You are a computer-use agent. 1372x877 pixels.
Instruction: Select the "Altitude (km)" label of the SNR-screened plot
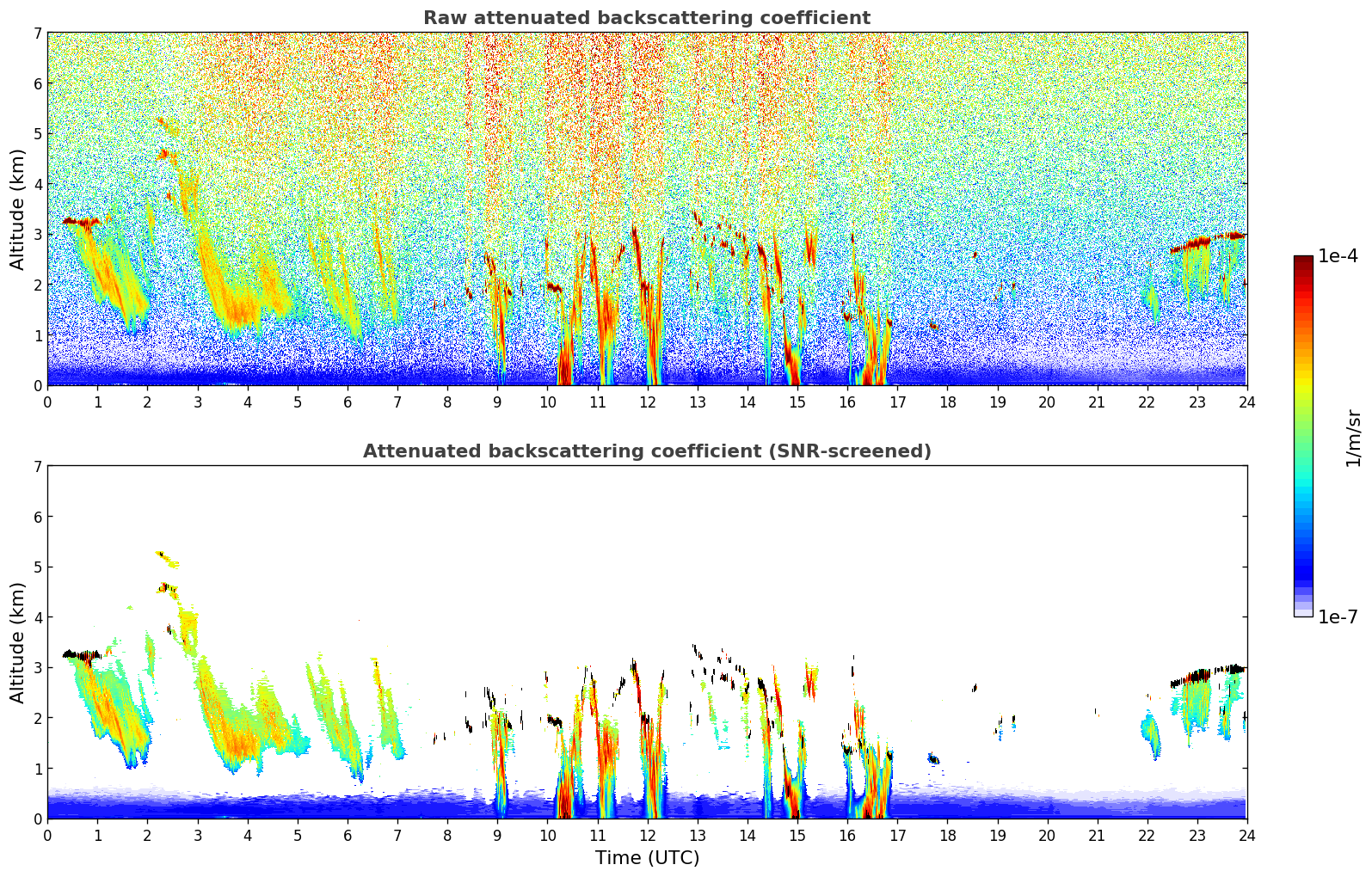18,642
